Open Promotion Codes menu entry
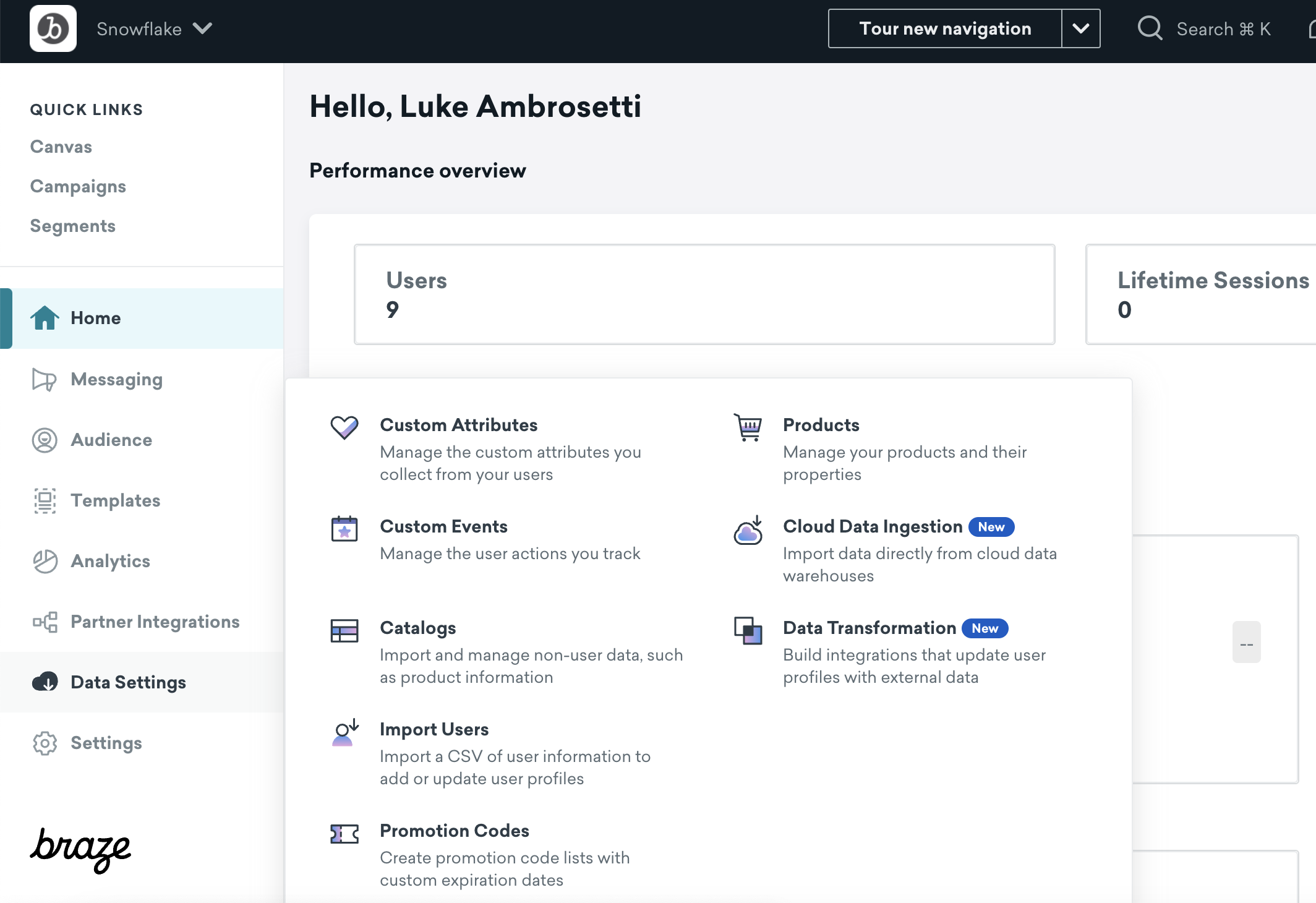The width and height of the screenshot is (1316, 903). coord(454,831)
